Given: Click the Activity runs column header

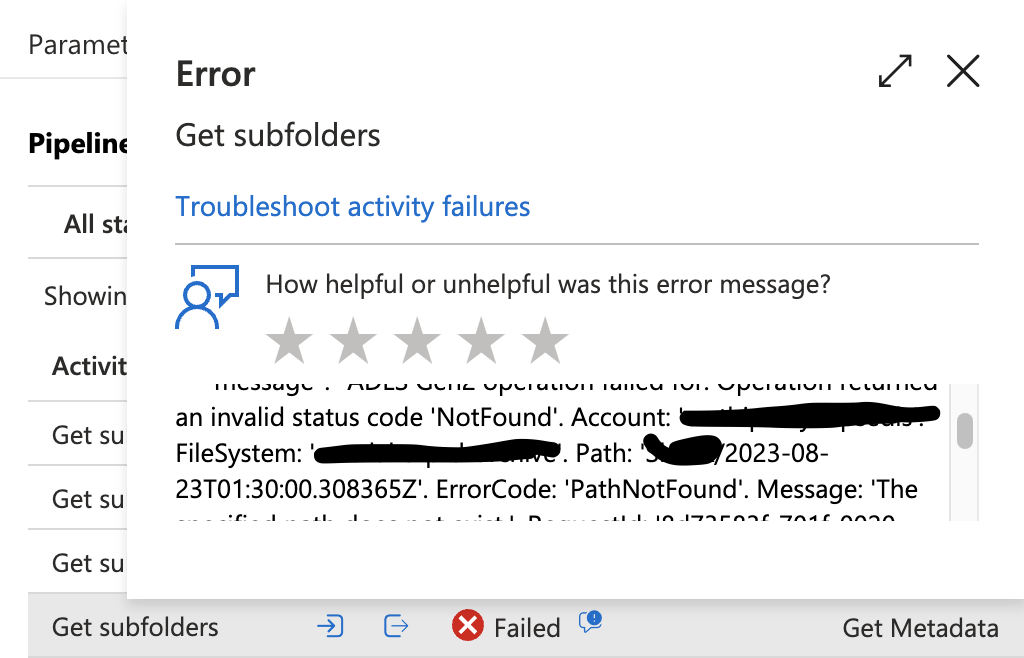Looking at the screenshot, I should click(90, 367).
